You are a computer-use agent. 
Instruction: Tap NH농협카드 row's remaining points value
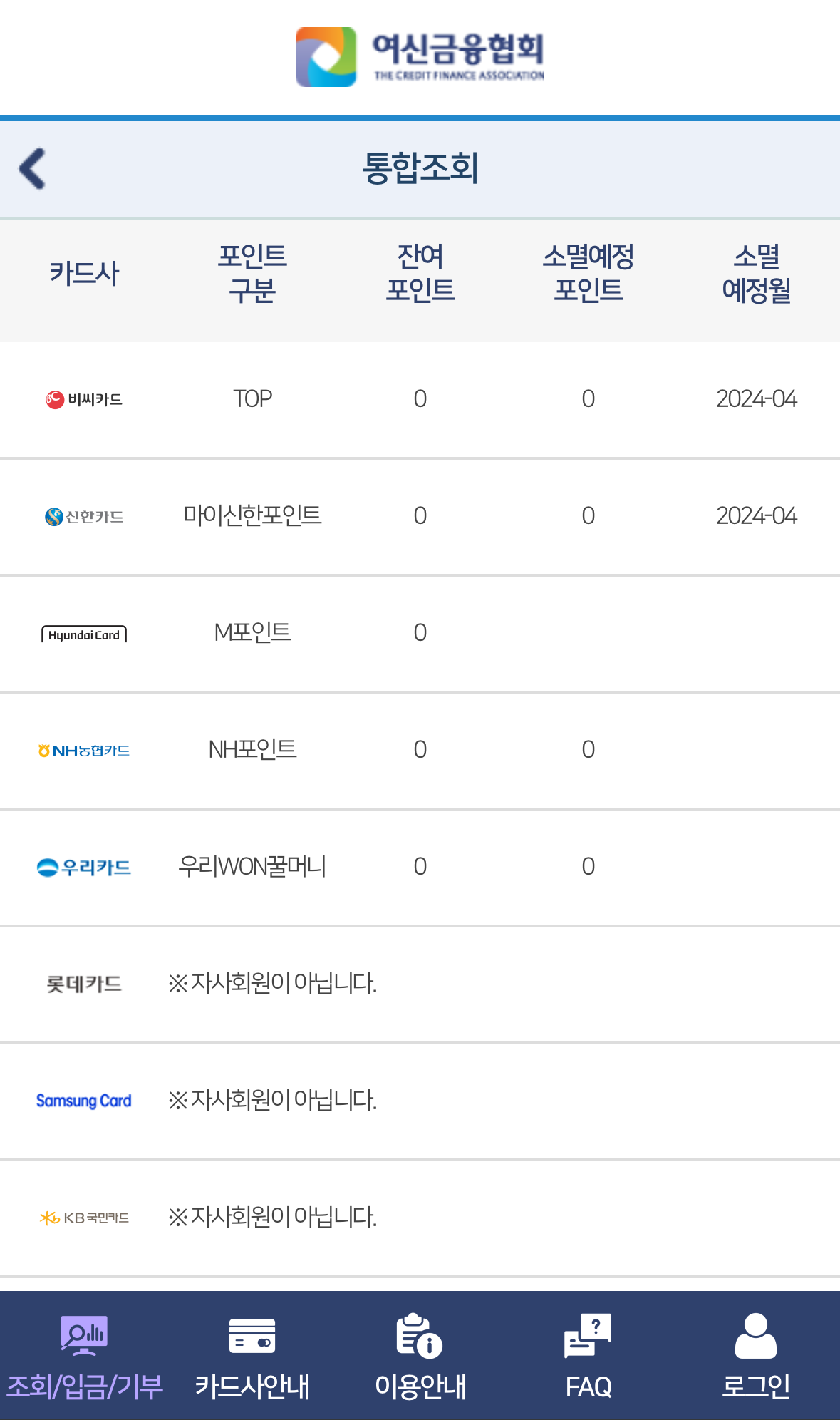pos(420,749)
